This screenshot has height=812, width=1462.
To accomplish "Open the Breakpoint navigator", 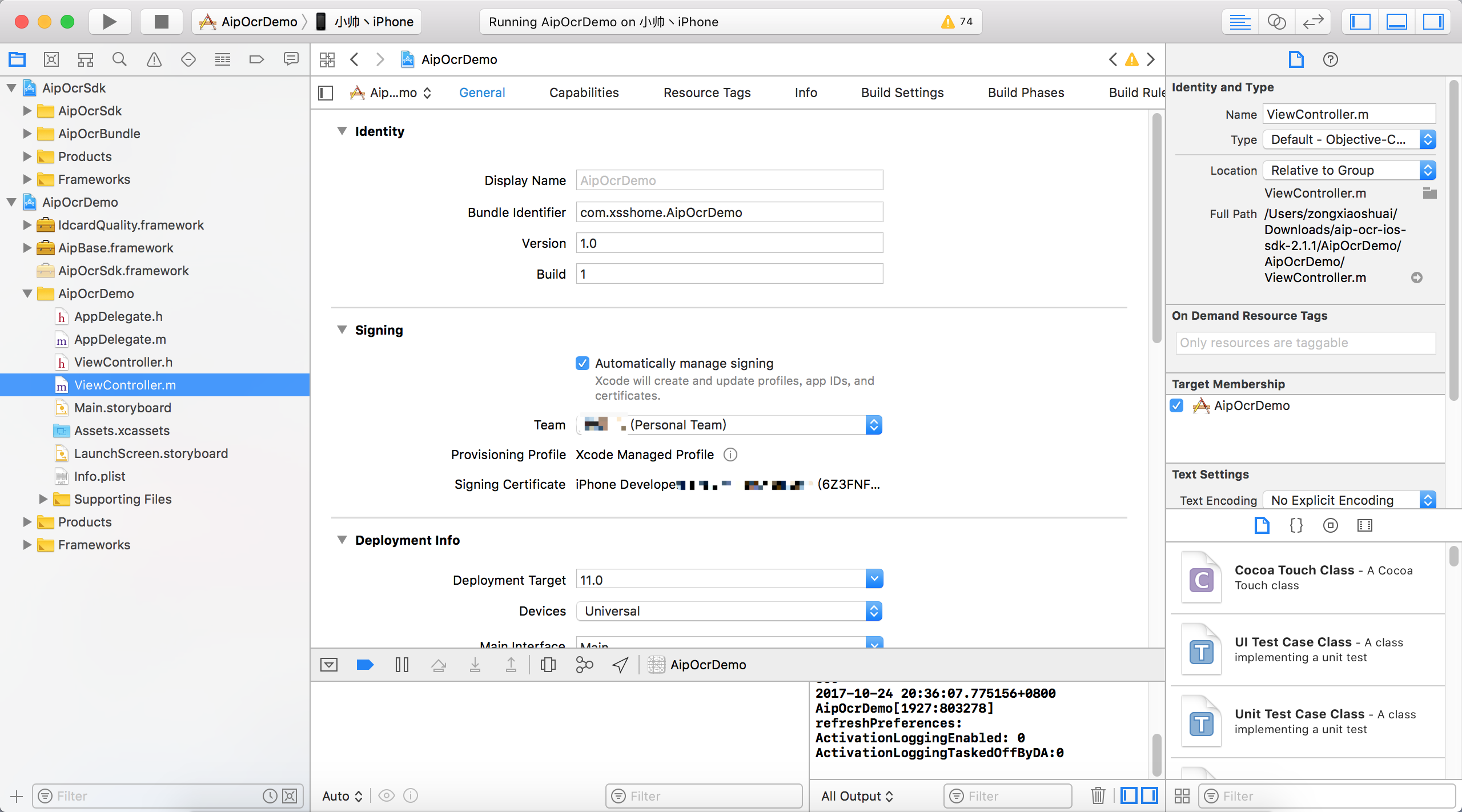I will tap(257, 59).
